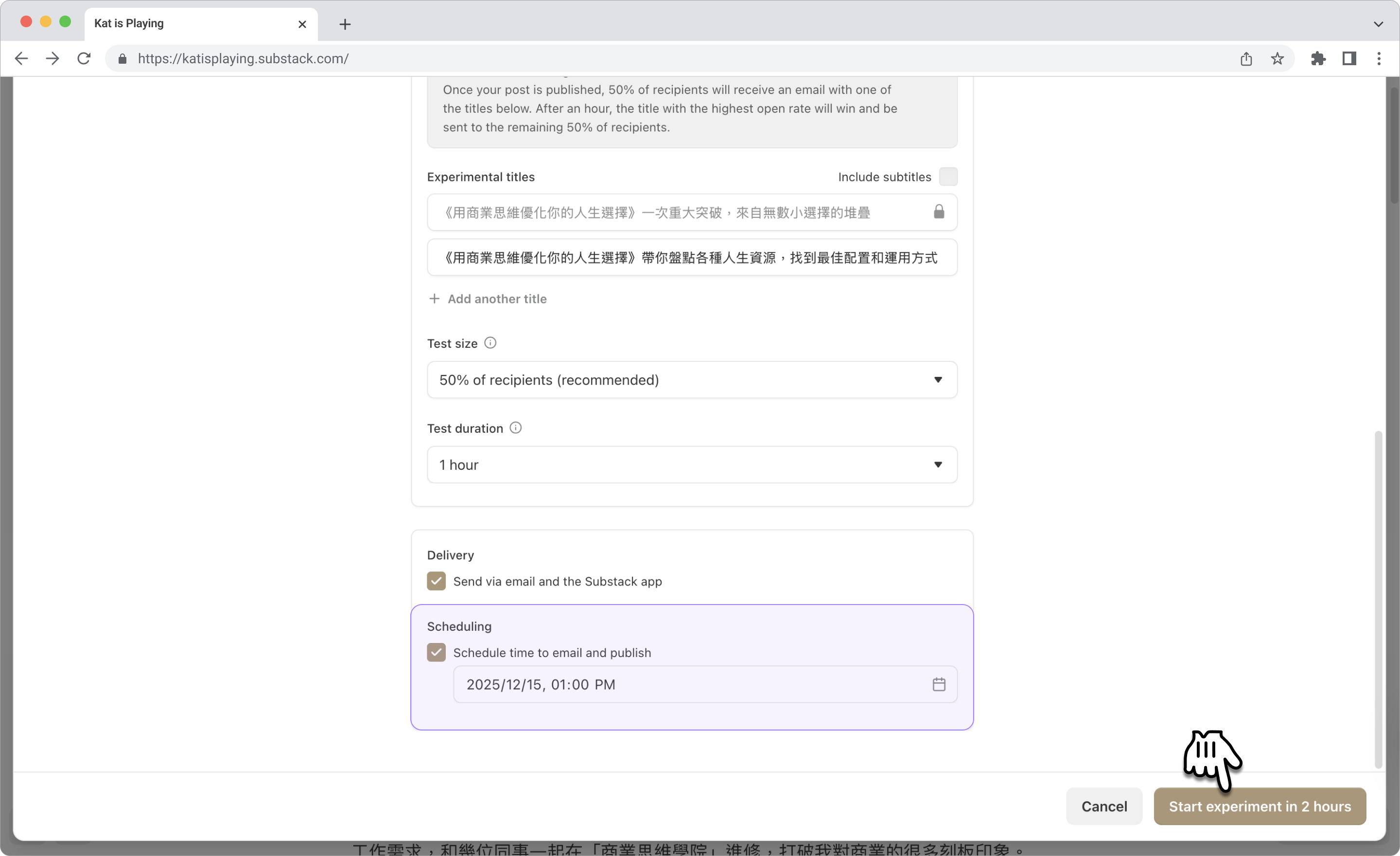Viewport: 1400px width, 856px height.
Task: Open the Test size dropdown
Action: (x=691, y=380)
